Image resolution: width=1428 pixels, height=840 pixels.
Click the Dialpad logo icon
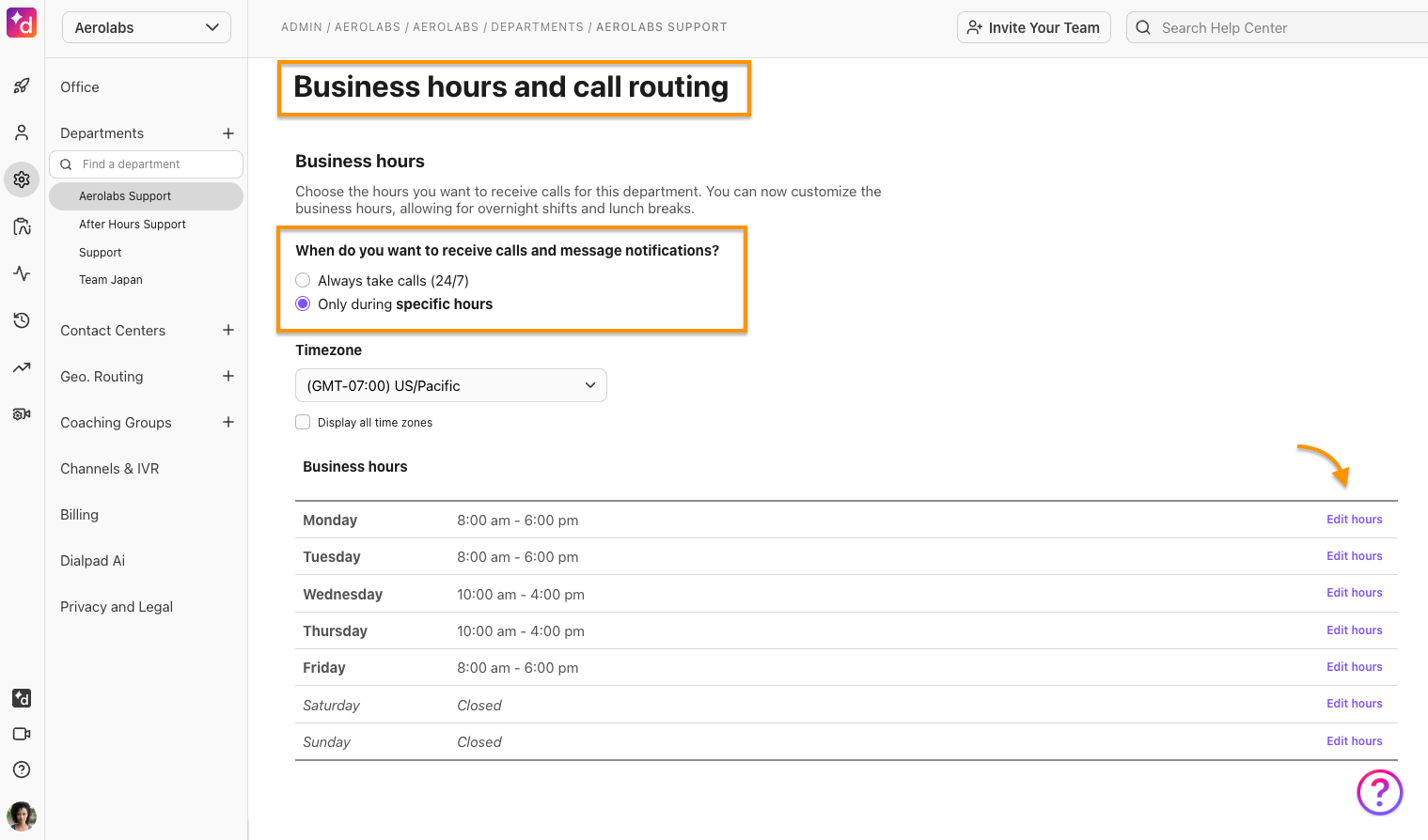point(22,22)
